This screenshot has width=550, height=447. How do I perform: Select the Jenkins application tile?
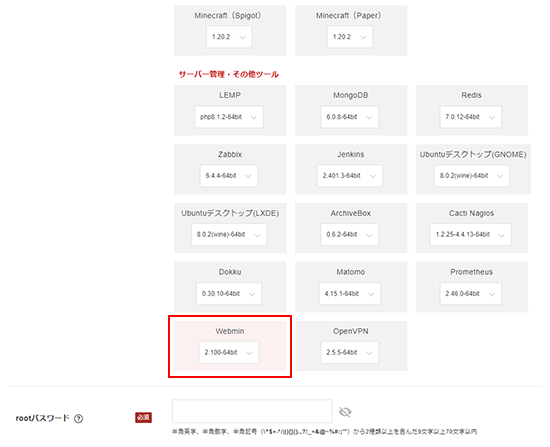coord(351,169)
